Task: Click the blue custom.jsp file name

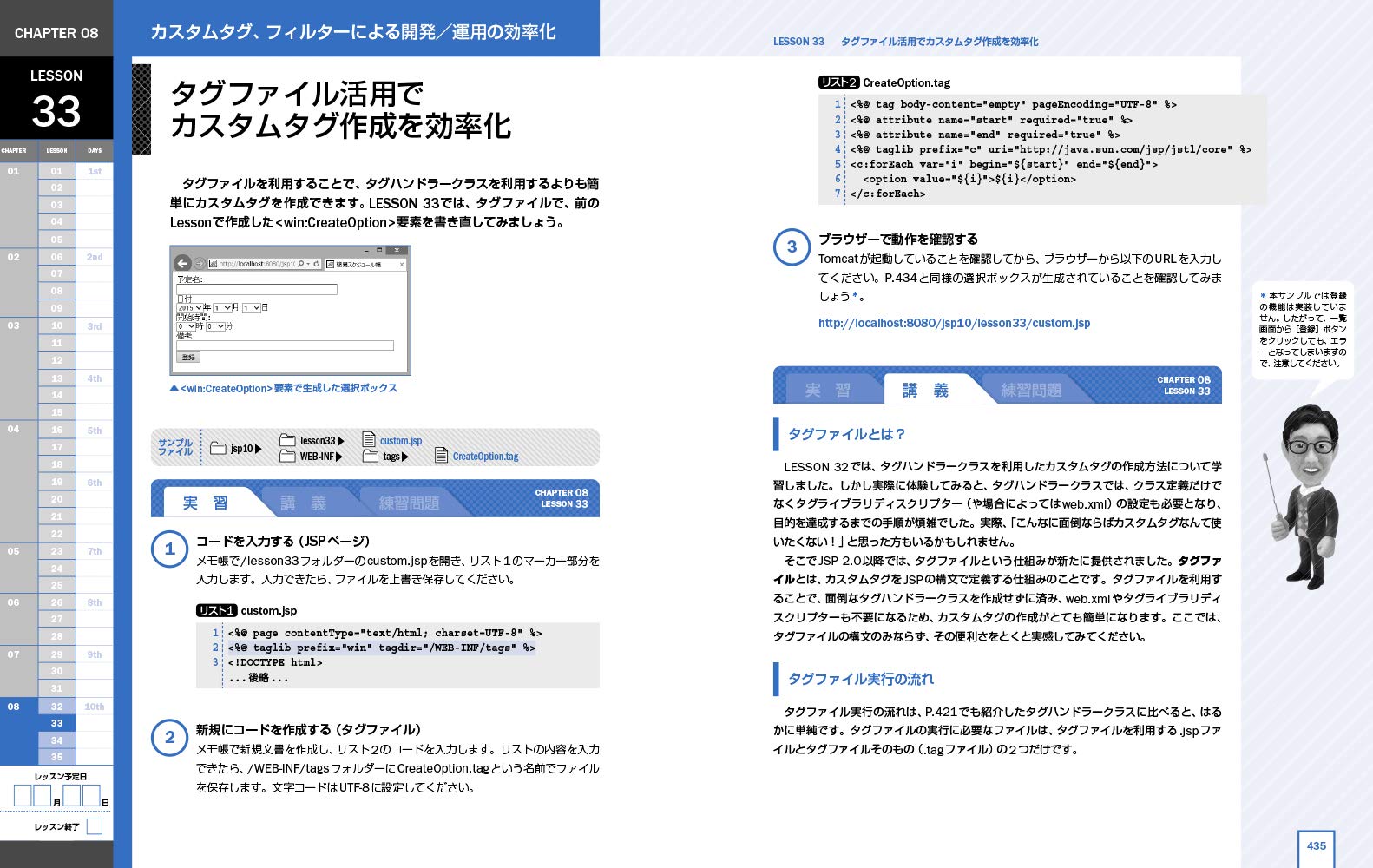Action: 401,441
